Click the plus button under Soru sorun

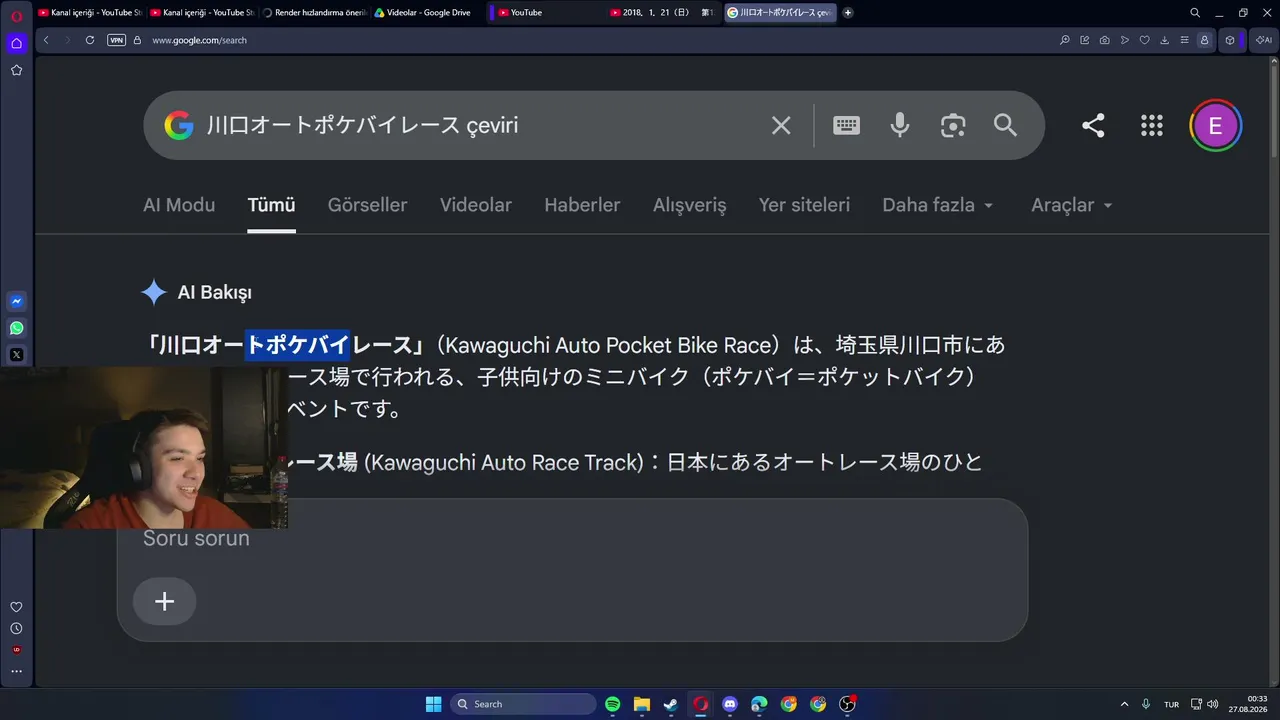coord(164,601)
